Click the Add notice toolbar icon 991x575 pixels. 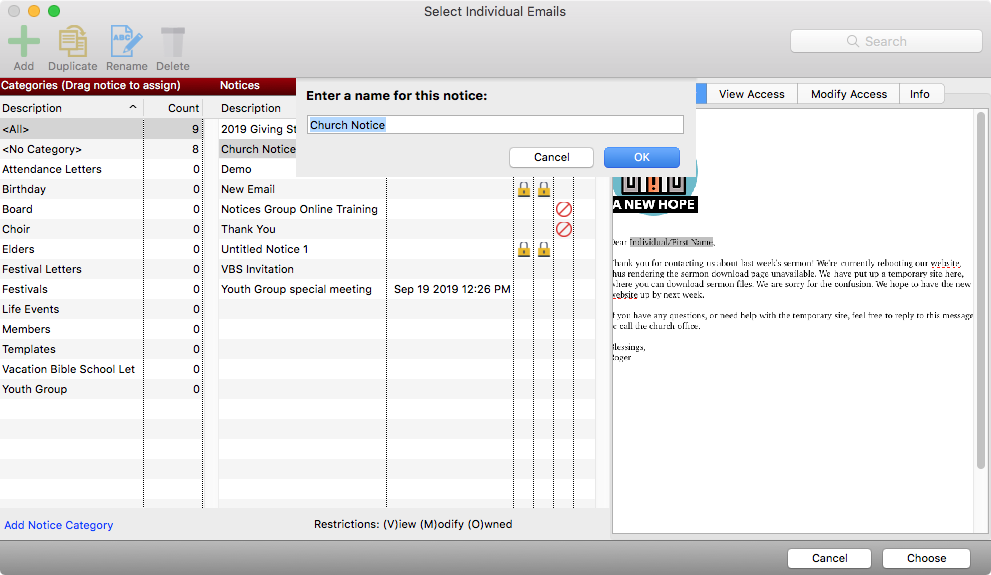coord(24,43)
